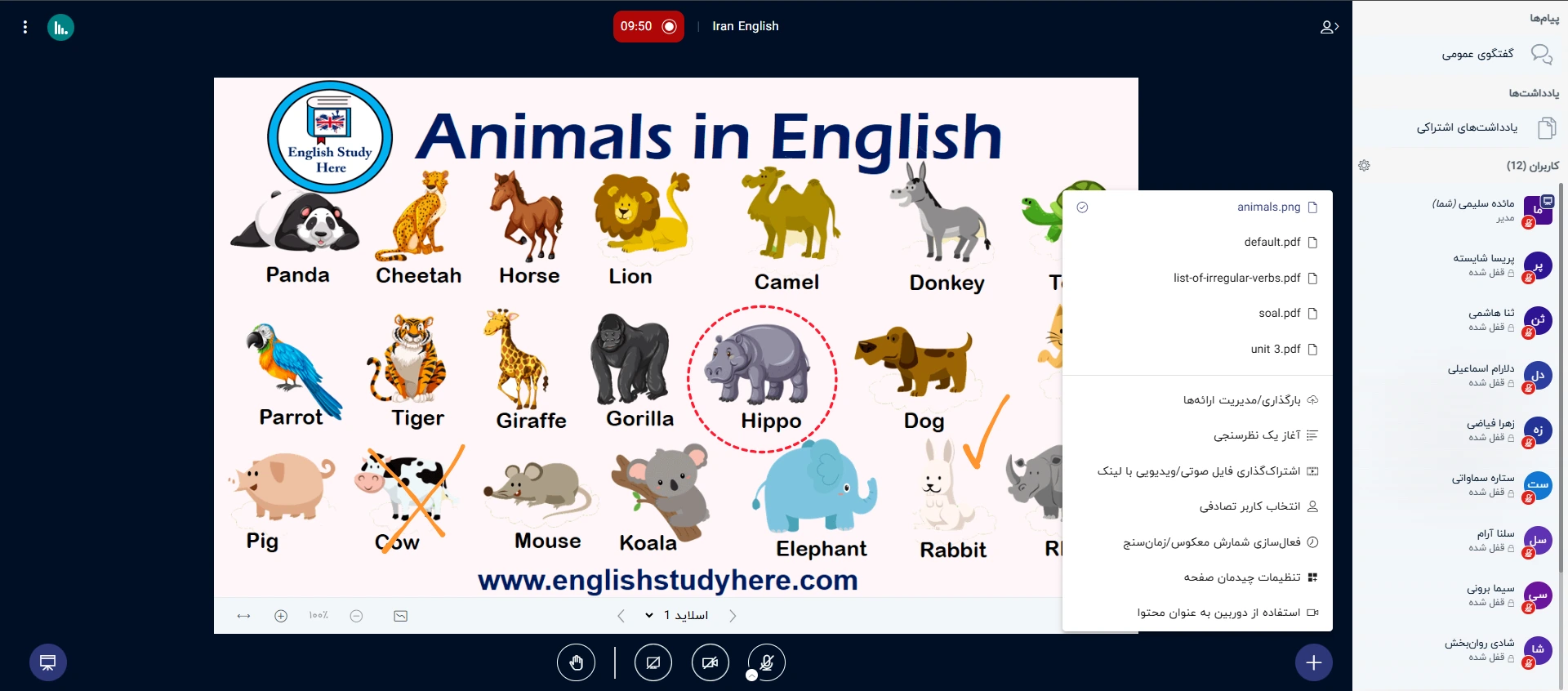Go to previous slide arrow
1568x691 pixels.
pyautogui.click(x=621, y=616)
